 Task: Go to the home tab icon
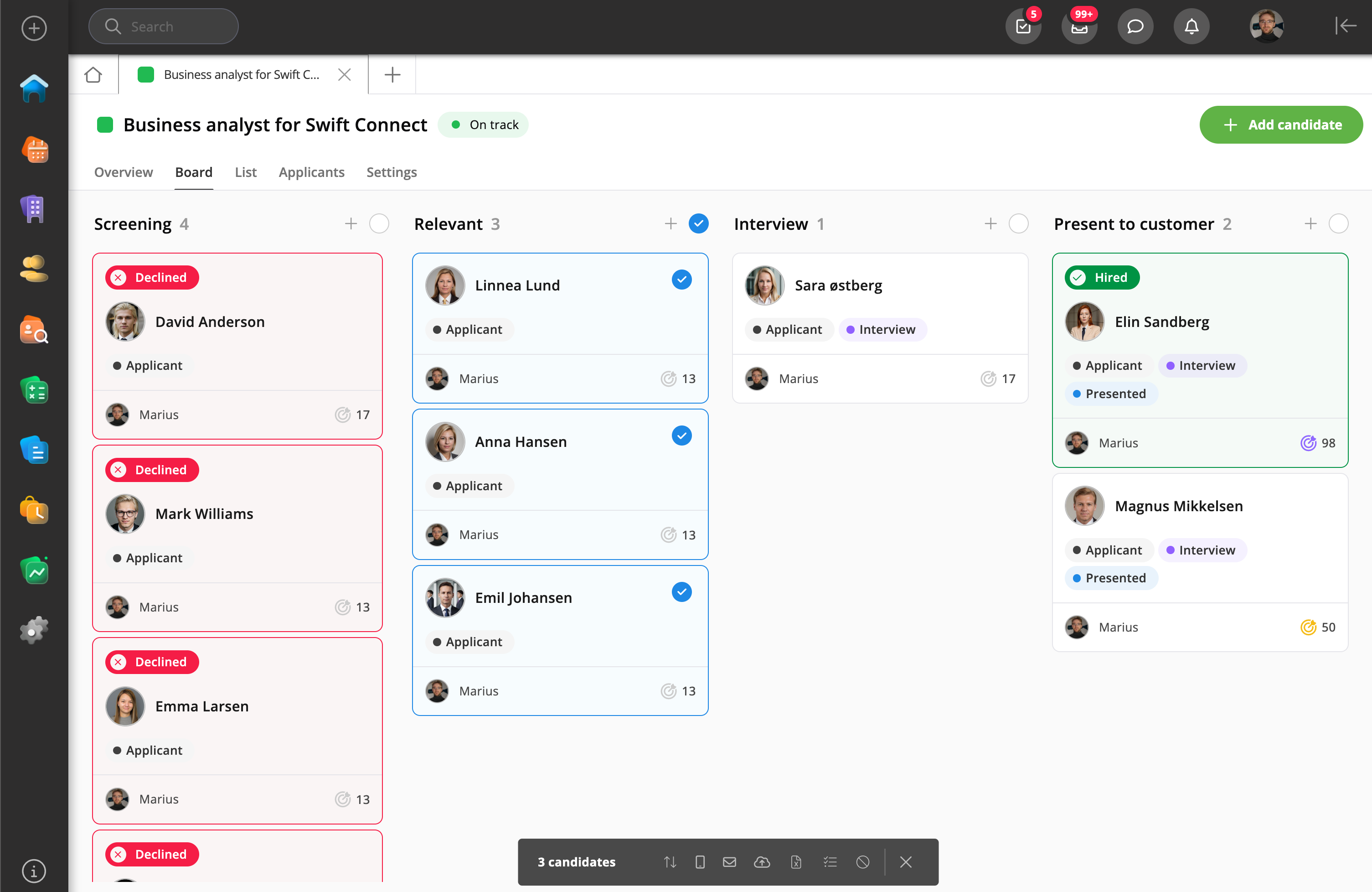tap(93, 74)
